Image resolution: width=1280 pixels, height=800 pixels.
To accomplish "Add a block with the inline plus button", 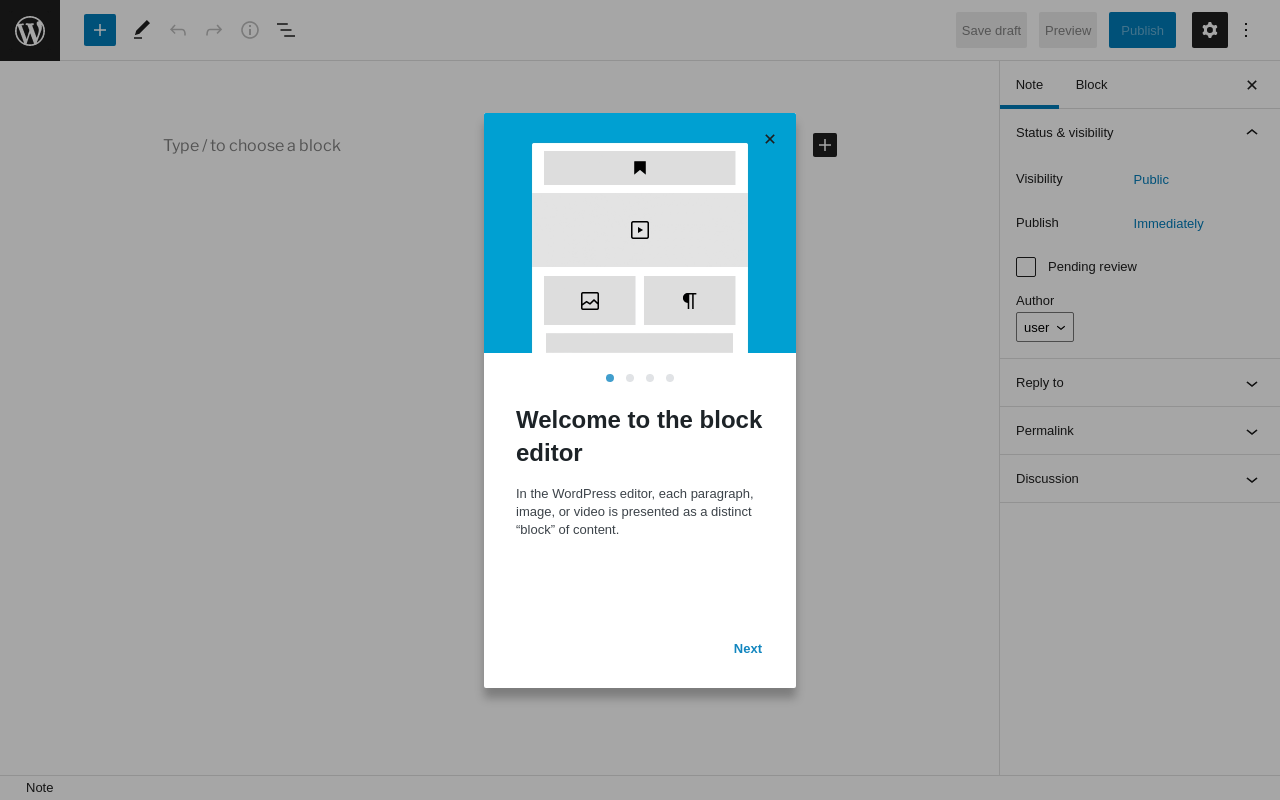I will [x=825, y=145].
